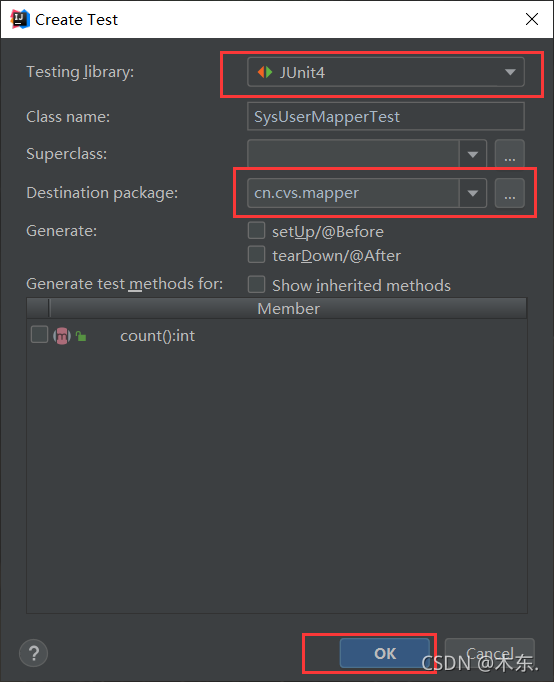The image size is (554, 682).
Task: Open help with the question mark icon
Action: point(33,653)
